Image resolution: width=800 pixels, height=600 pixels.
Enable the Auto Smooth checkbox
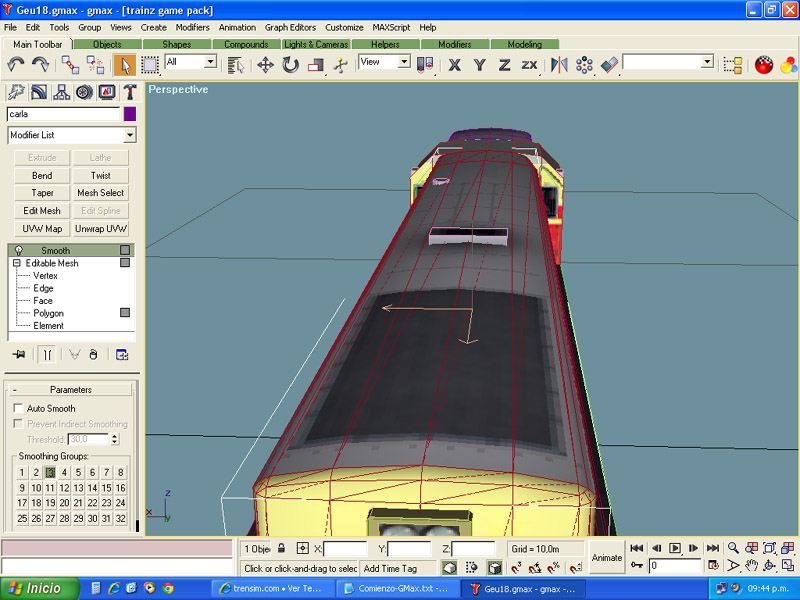18,408
